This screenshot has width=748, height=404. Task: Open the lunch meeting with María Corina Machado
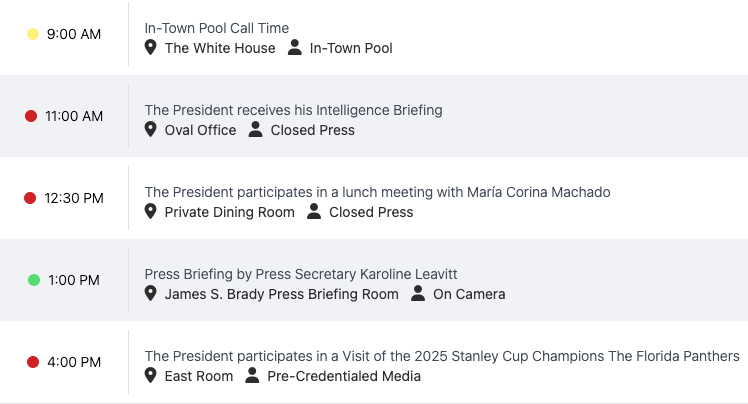[377, 192]
